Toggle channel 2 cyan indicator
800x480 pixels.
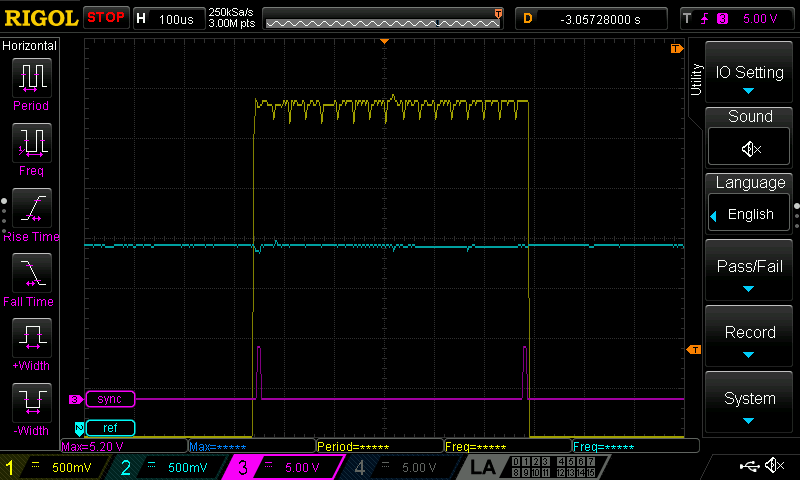click(126, 467)
